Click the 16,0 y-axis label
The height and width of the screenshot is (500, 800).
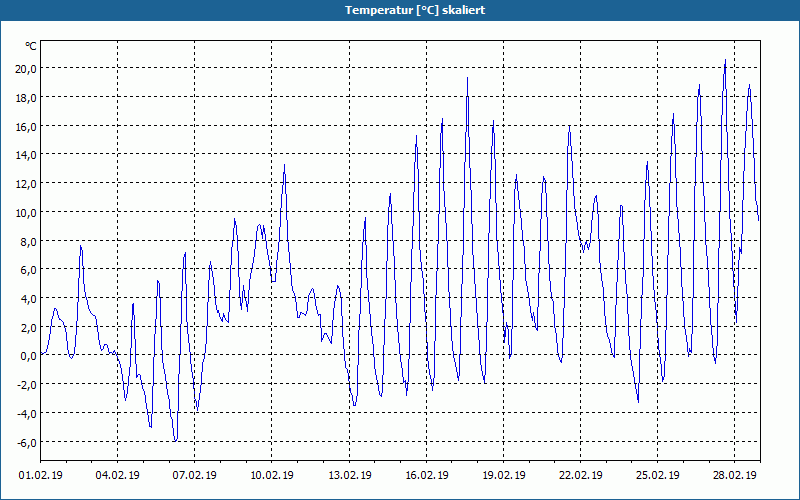(x=26, y=126)
